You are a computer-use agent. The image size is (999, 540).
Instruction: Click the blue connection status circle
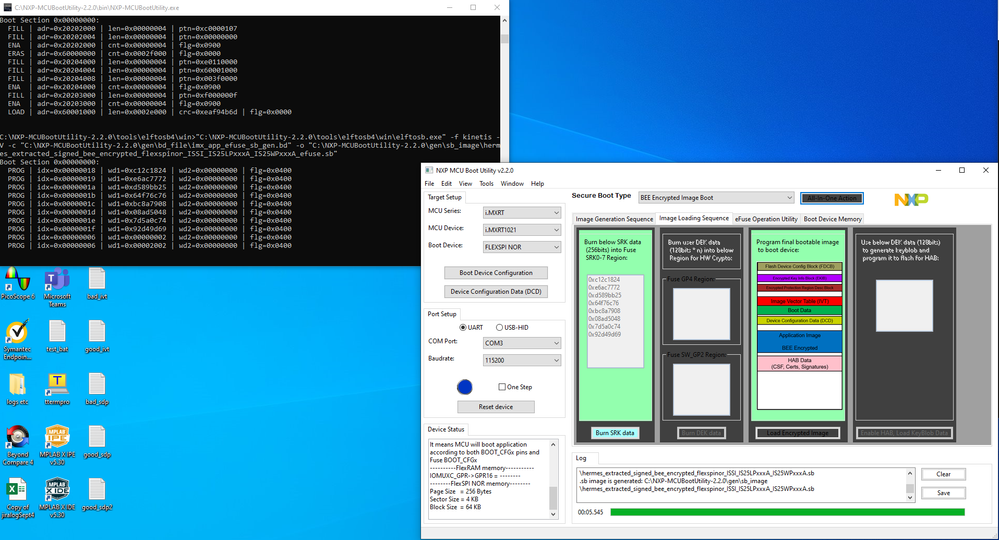pos(464,387)
